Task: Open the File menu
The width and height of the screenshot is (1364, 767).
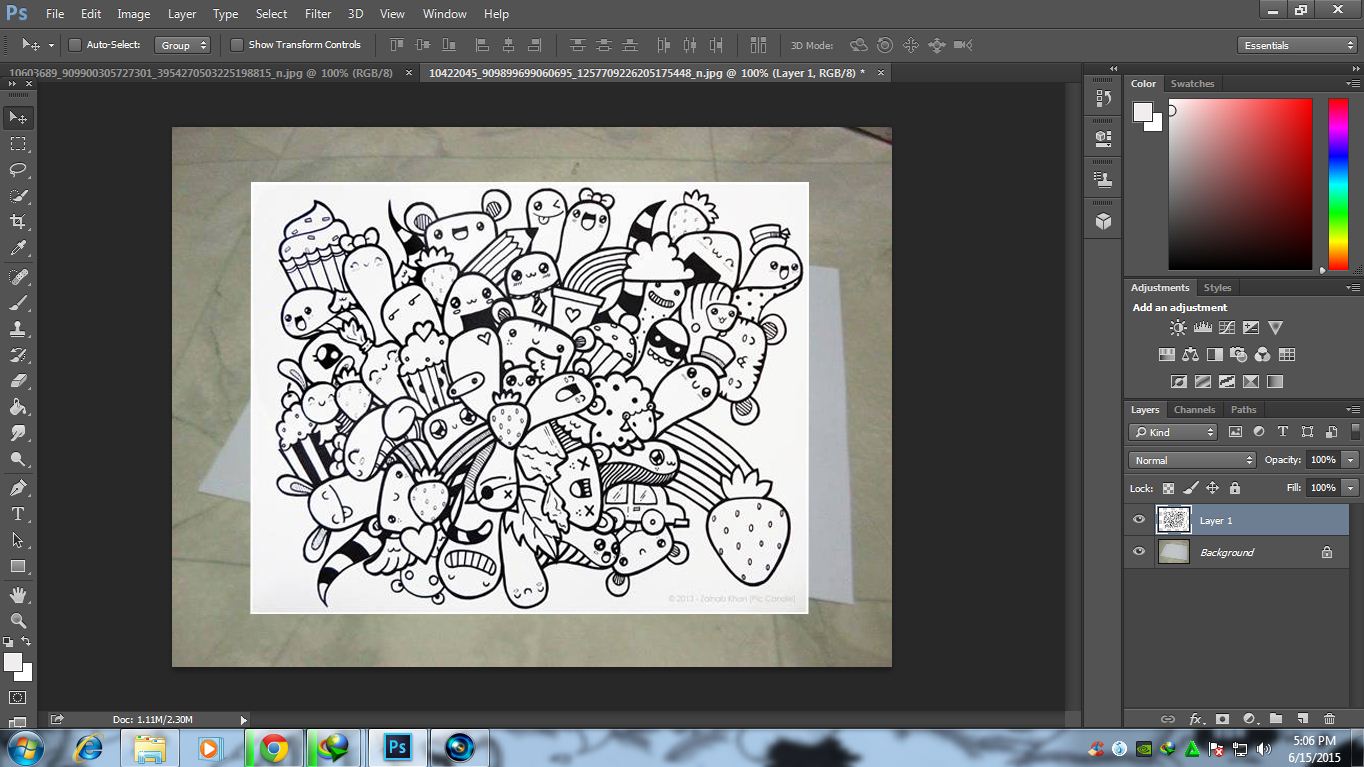Action: [x=55, y=14]
